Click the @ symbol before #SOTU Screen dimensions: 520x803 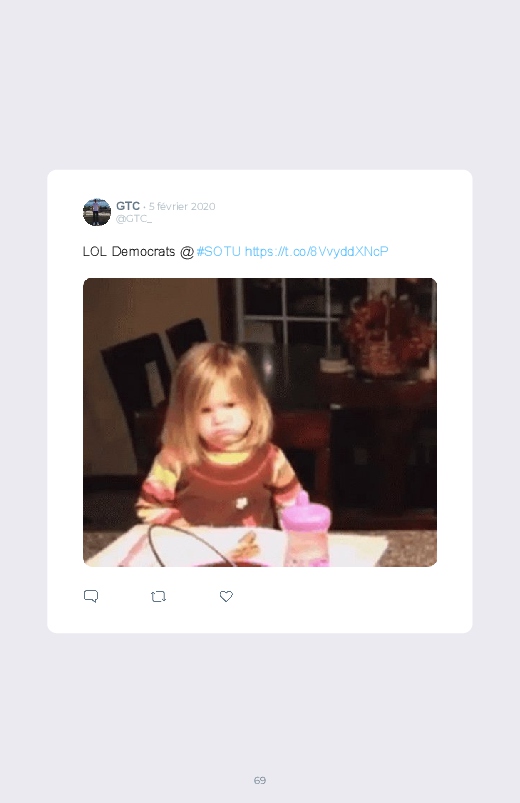click(187, 252)
